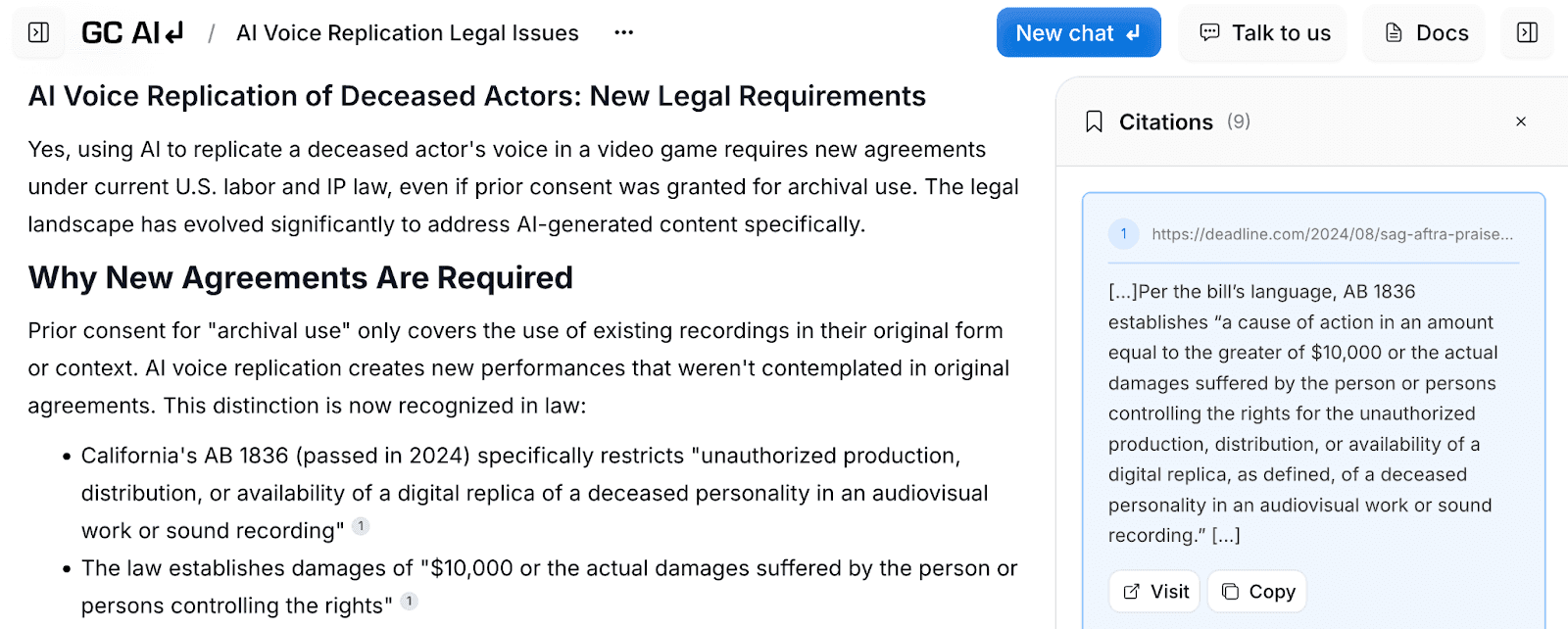Viewport: 1568px width, 629px height.
Task: Click footnote marker after 'sound recording'
Action: click(x=361, y=526)
